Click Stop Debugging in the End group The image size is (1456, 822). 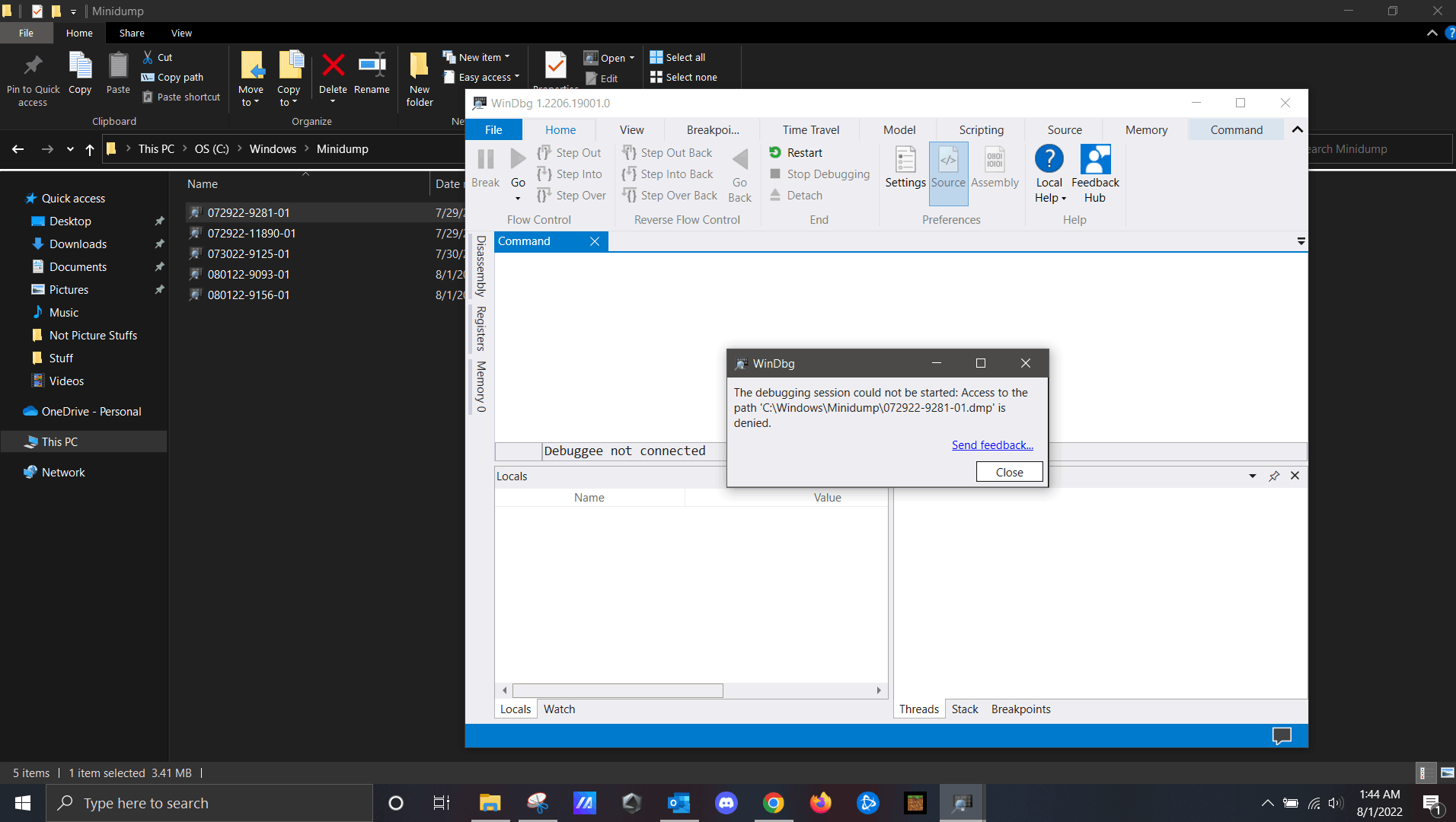pyautogui.click(x=819, y=174)
